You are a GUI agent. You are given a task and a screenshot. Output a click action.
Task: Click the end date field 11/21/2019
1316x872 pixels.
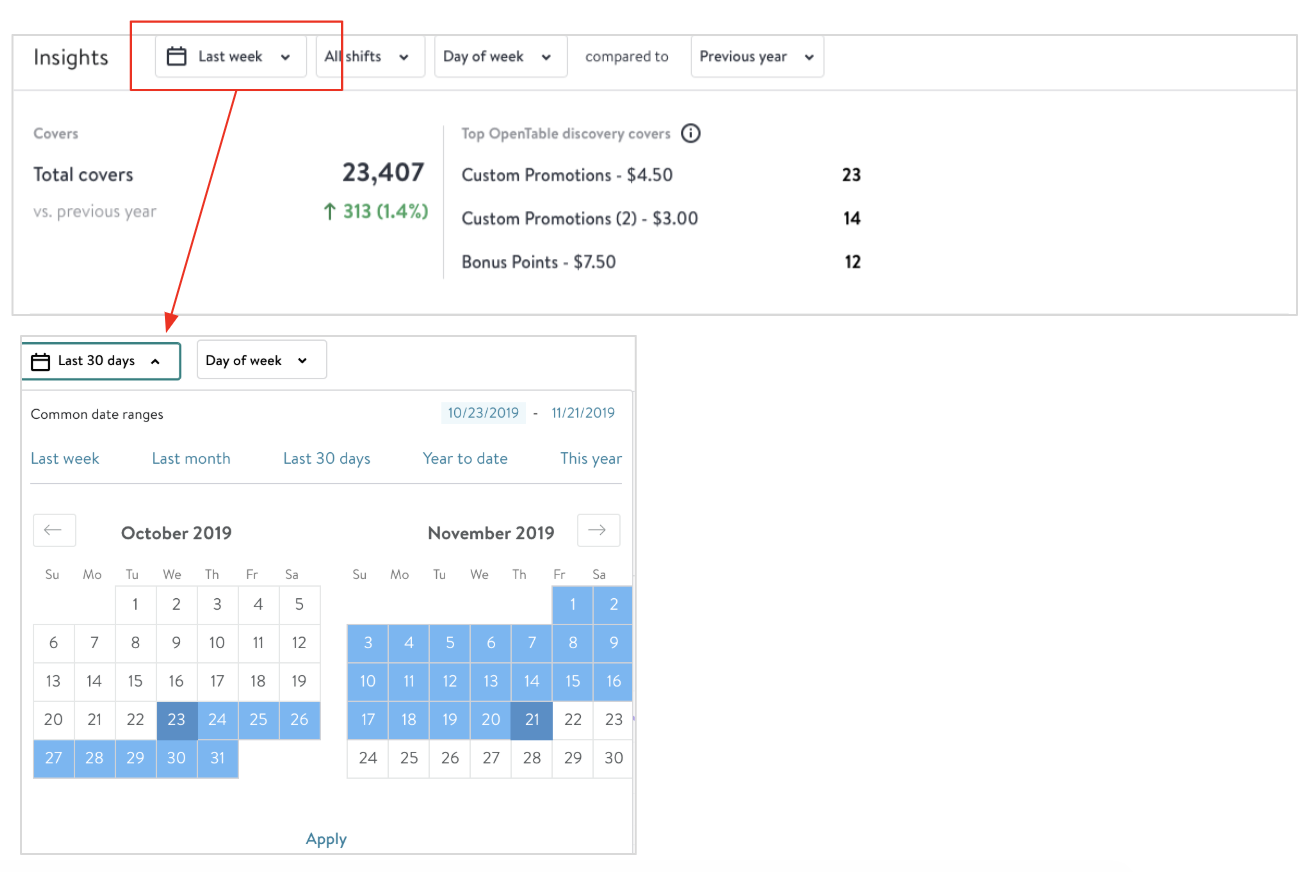(583, 413)
